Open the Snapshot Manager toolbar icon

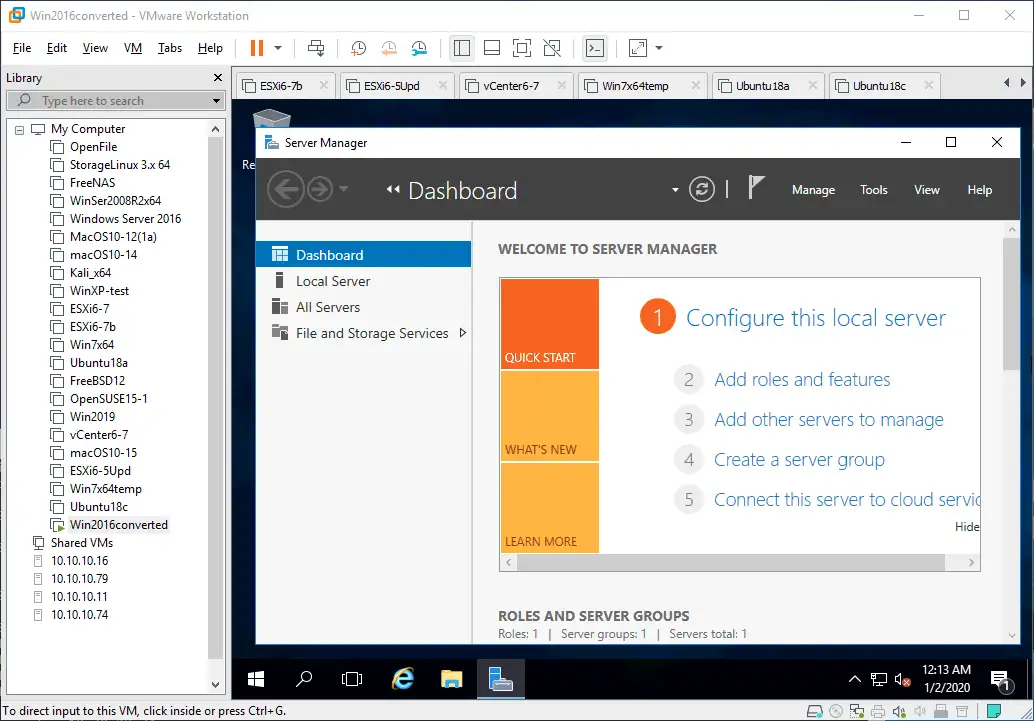coord(419,48)
